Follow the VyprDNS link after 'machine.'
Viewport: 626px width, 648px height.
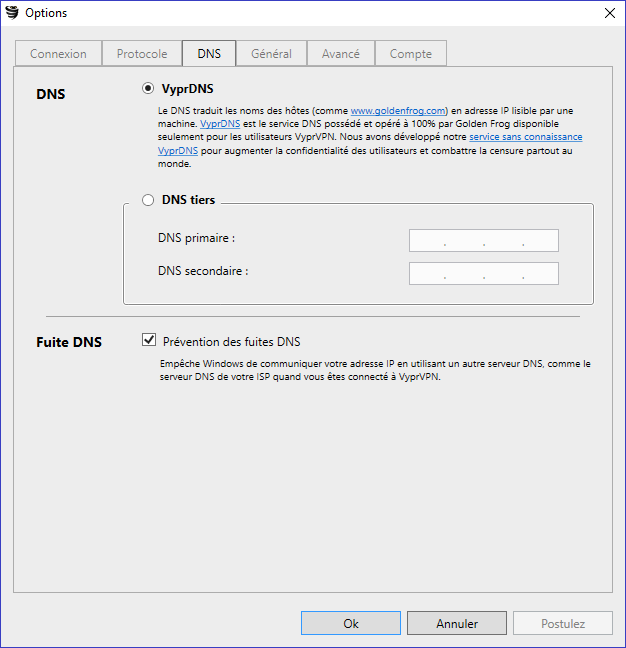tap(220, 124)
